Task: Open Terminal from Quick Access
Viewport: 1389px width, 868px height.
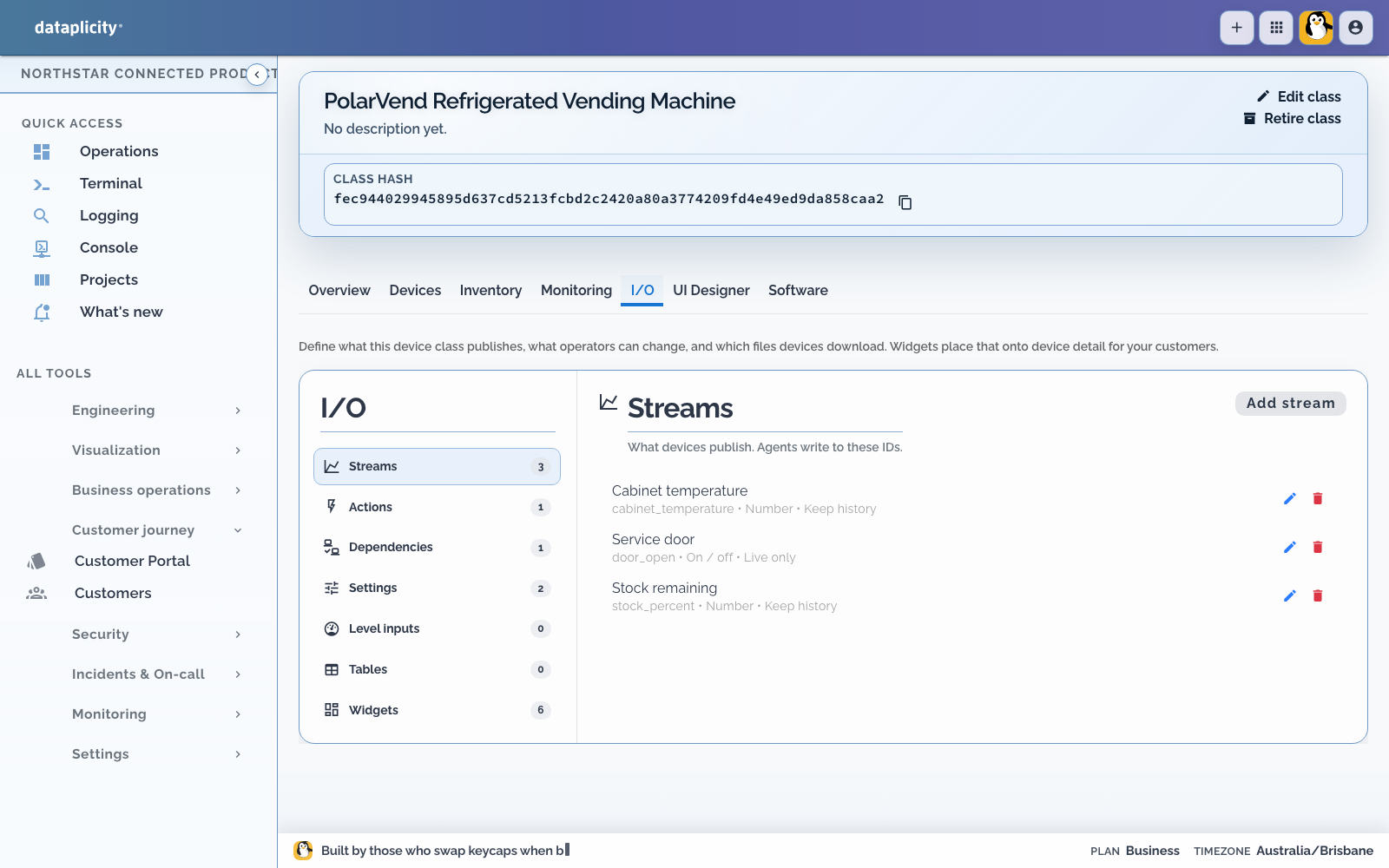Action: 110,184
